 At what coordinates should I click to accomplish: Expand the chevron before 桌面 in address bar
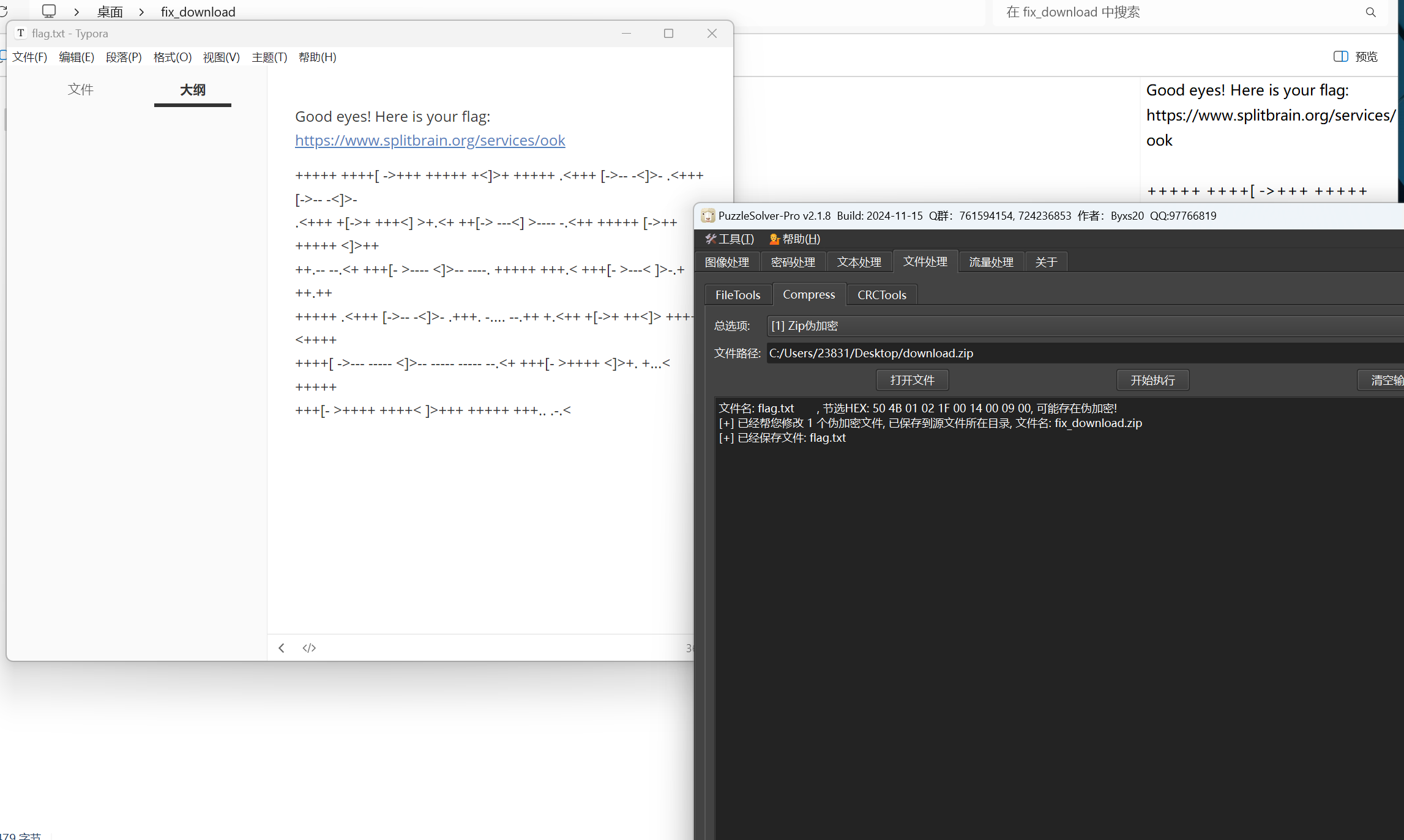[x=77, y=12]
